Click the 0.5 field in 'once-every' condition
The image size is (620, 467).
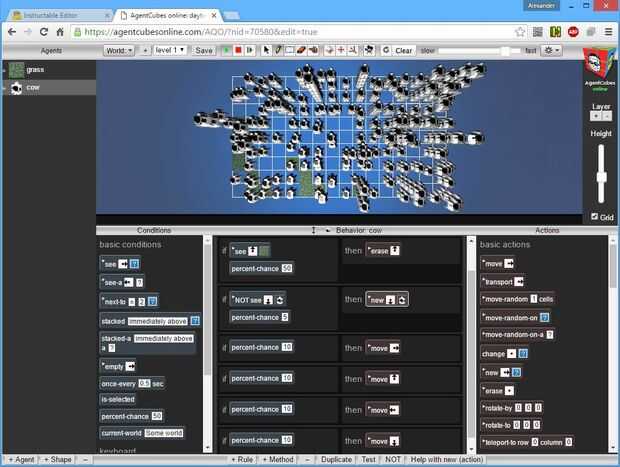point(144,383)
